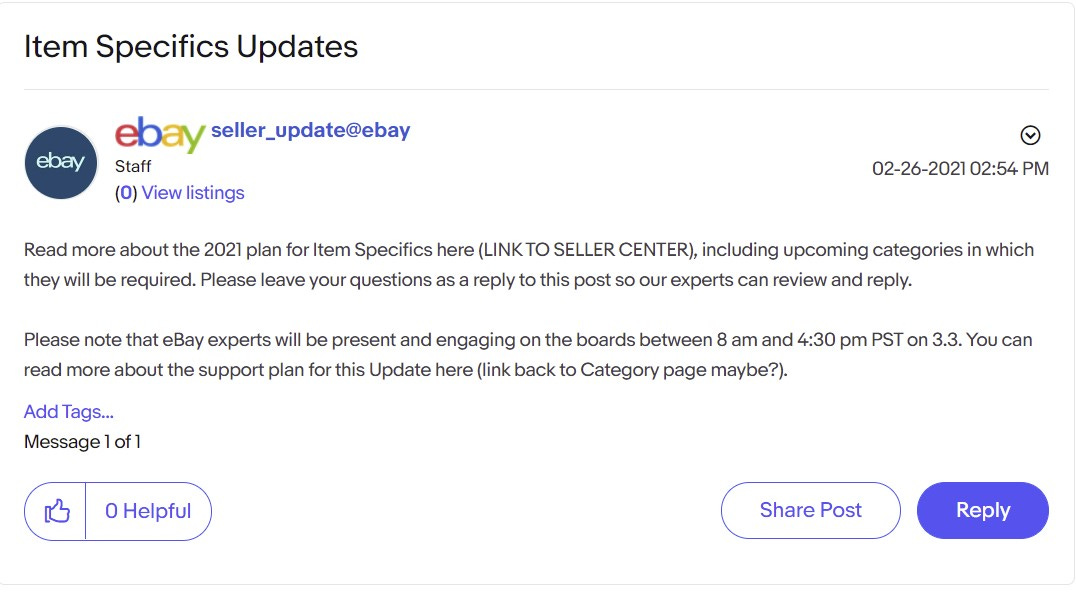Click the thumbs-up helpful icon
Viewport: 1076px width, 592px height.
coord(56,511)
